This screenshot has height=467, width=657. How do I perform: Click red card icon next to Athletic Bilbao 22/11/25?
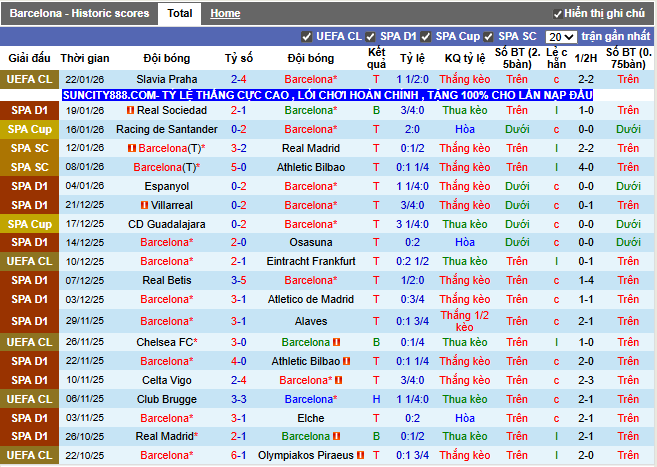pos(347,361)
